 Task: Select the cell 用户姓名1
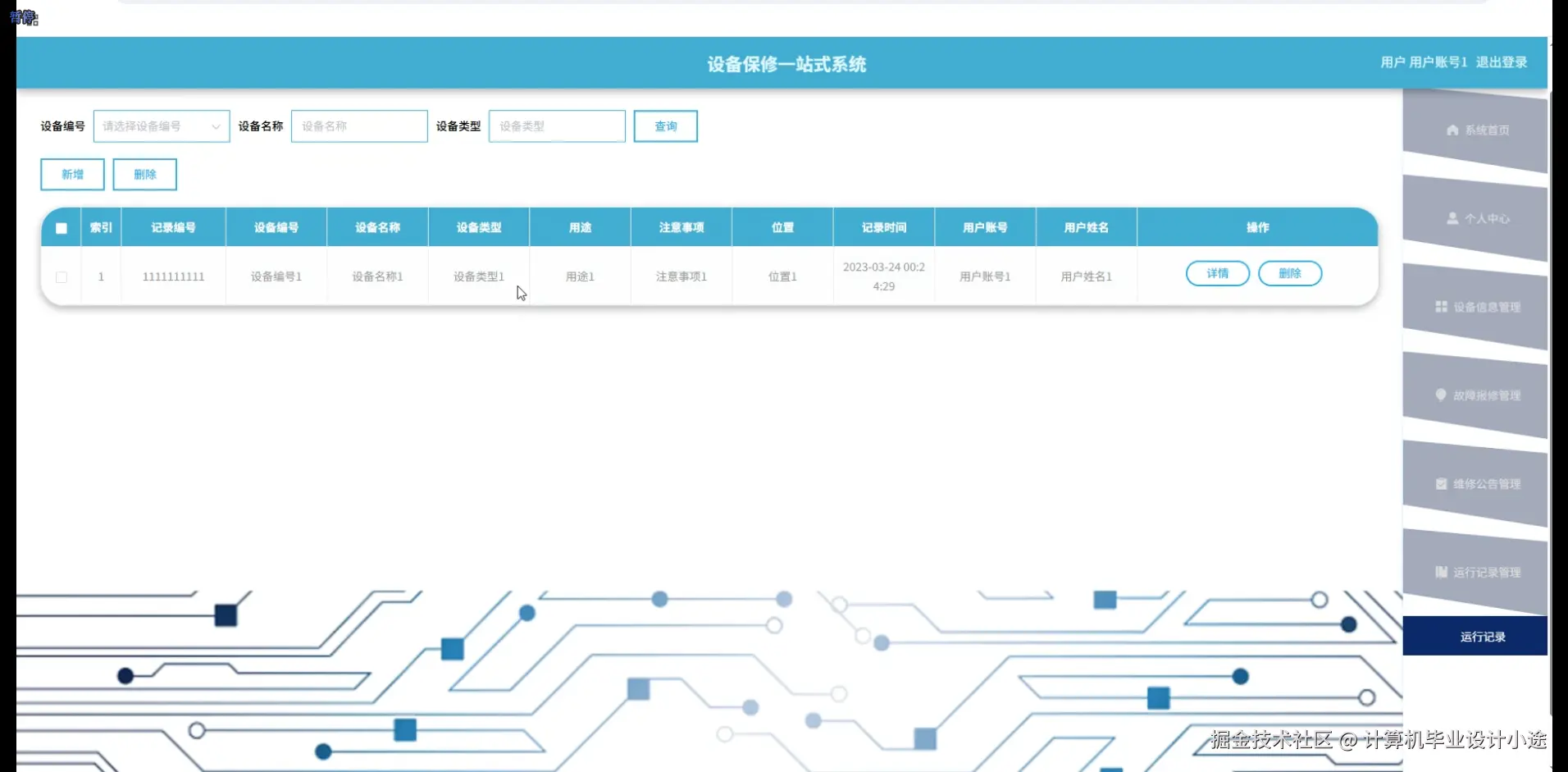coord(1086,276)
